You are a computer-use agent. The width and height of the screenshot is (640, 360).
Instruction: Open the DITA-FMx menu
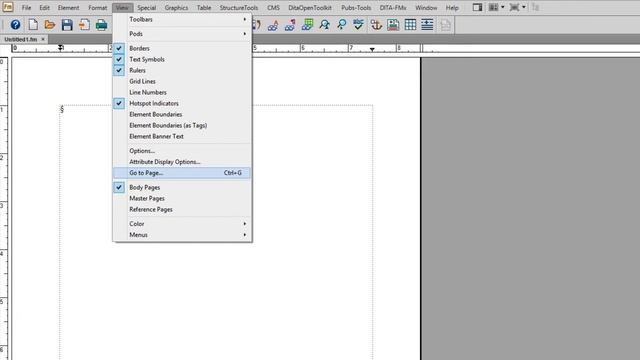coord(393,8)
